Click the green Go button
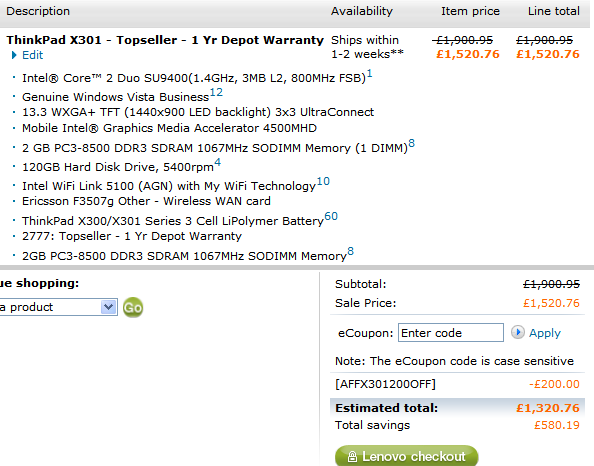 [x=133, y=307]
